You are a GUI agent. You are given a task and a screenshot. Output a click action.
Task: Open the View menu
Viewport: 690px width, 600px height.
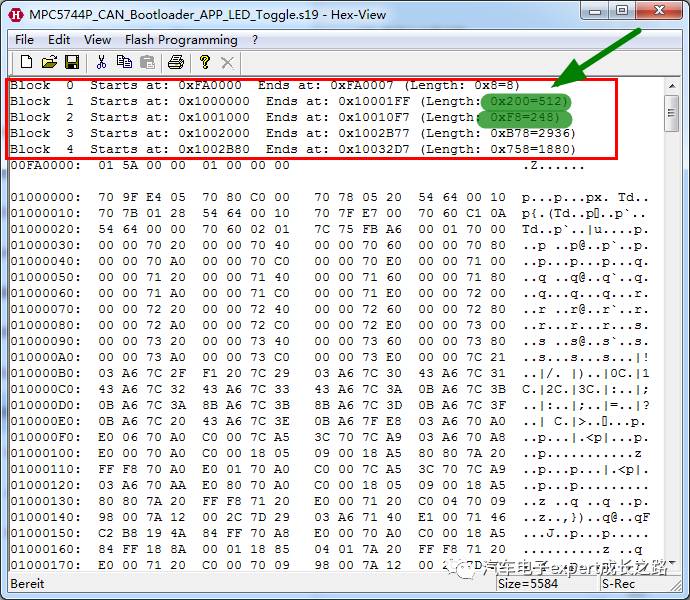click(97, 40)
